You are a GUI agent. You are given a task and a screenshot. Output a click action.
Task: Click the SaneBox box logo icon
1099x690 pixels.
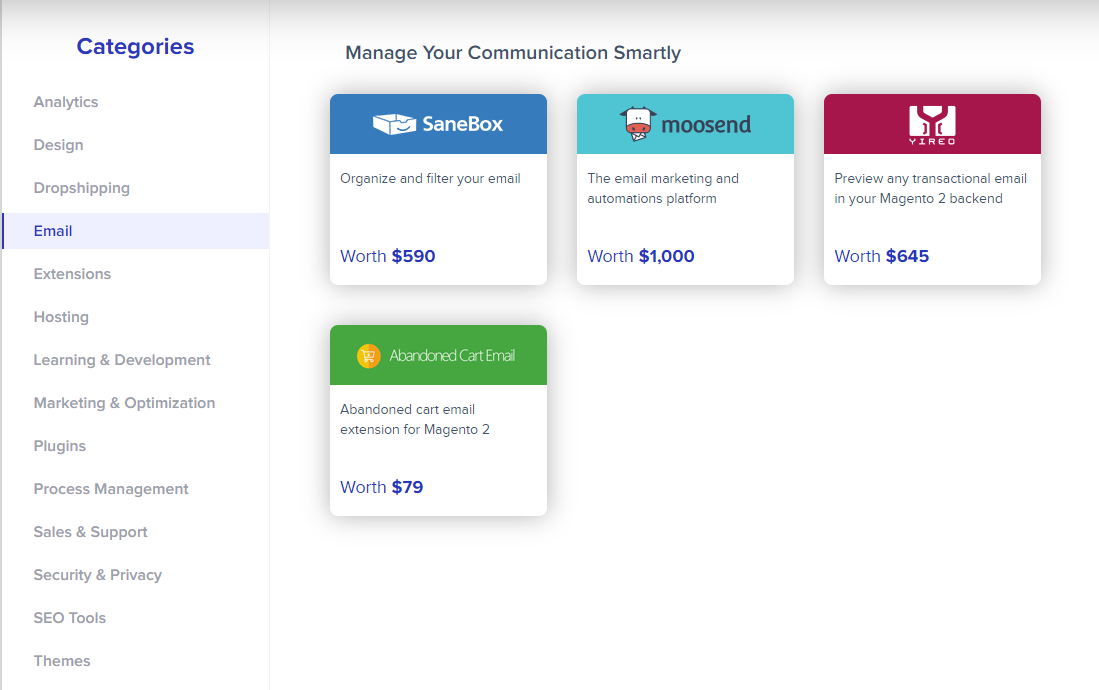coord(394,124)
